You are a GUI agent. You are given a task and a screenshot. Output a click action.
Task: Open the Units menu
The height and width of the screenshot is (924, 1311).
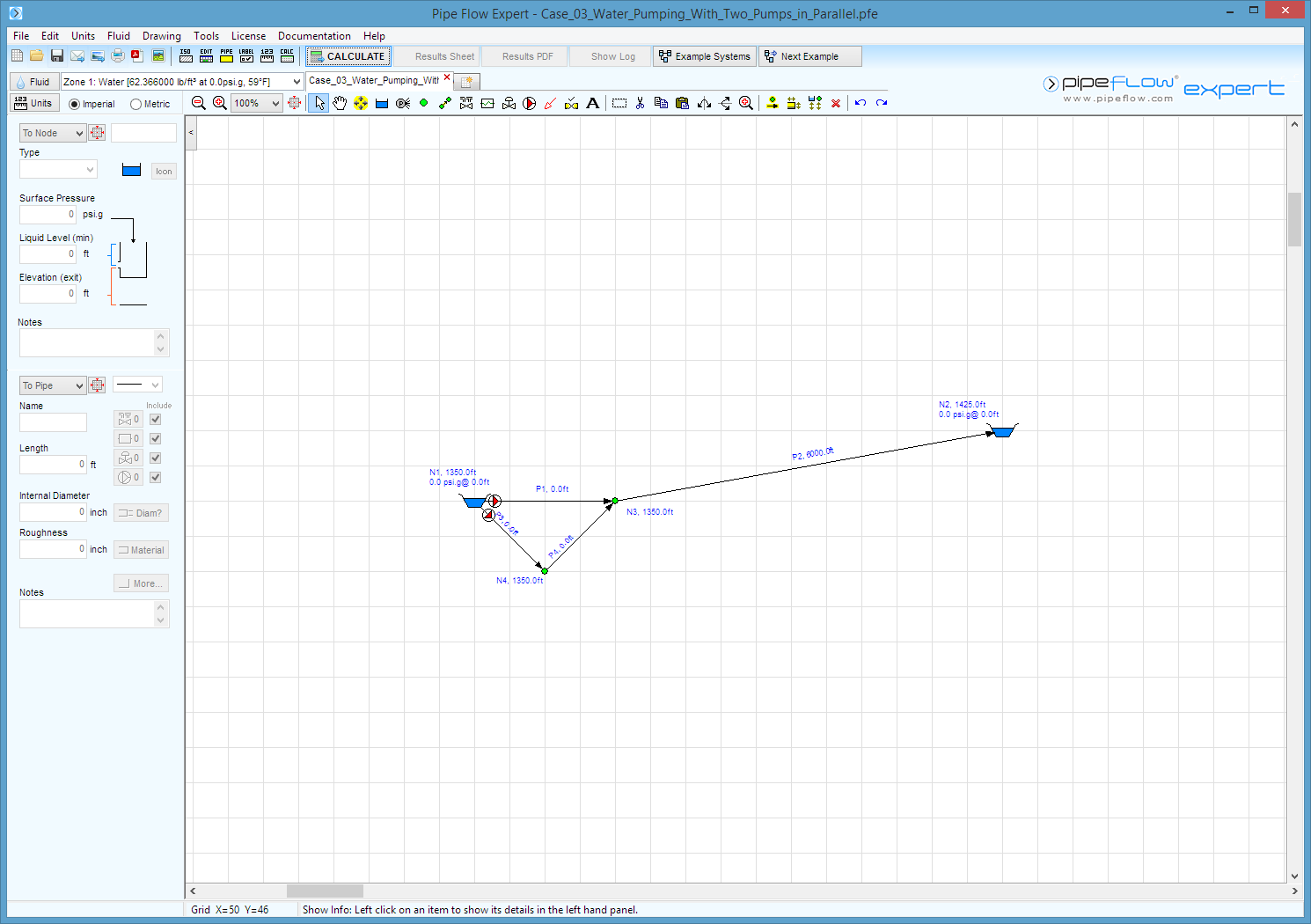coord(83,36)
